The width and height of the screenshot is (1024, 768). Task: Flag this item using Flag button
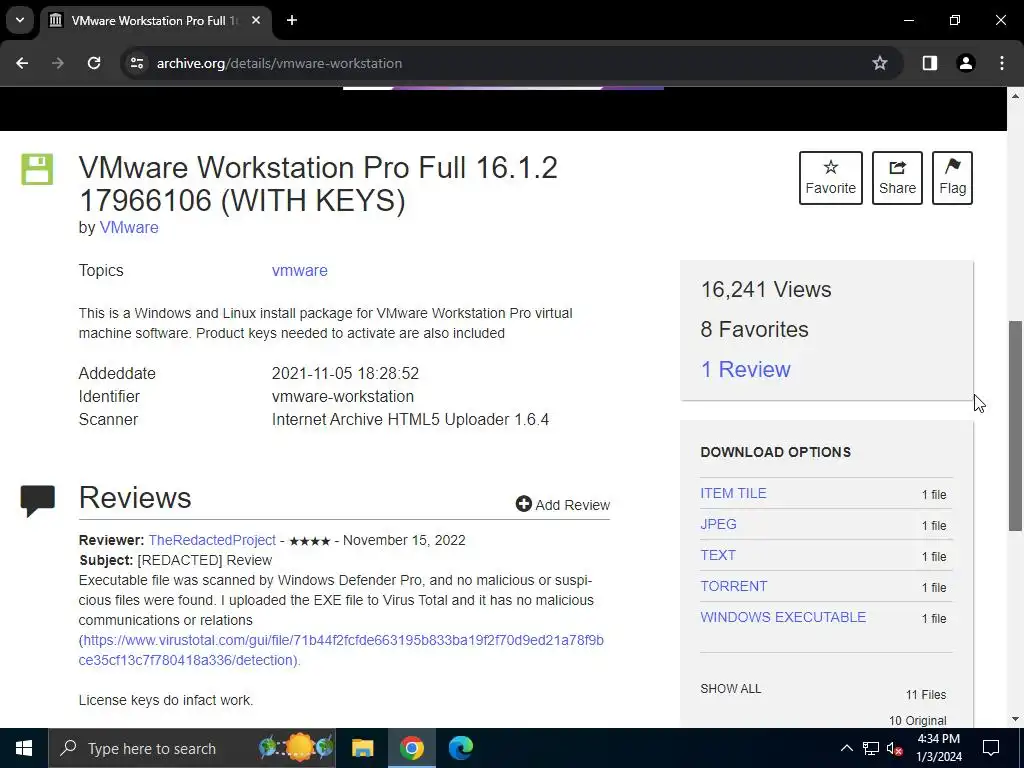tap(952, 178)
